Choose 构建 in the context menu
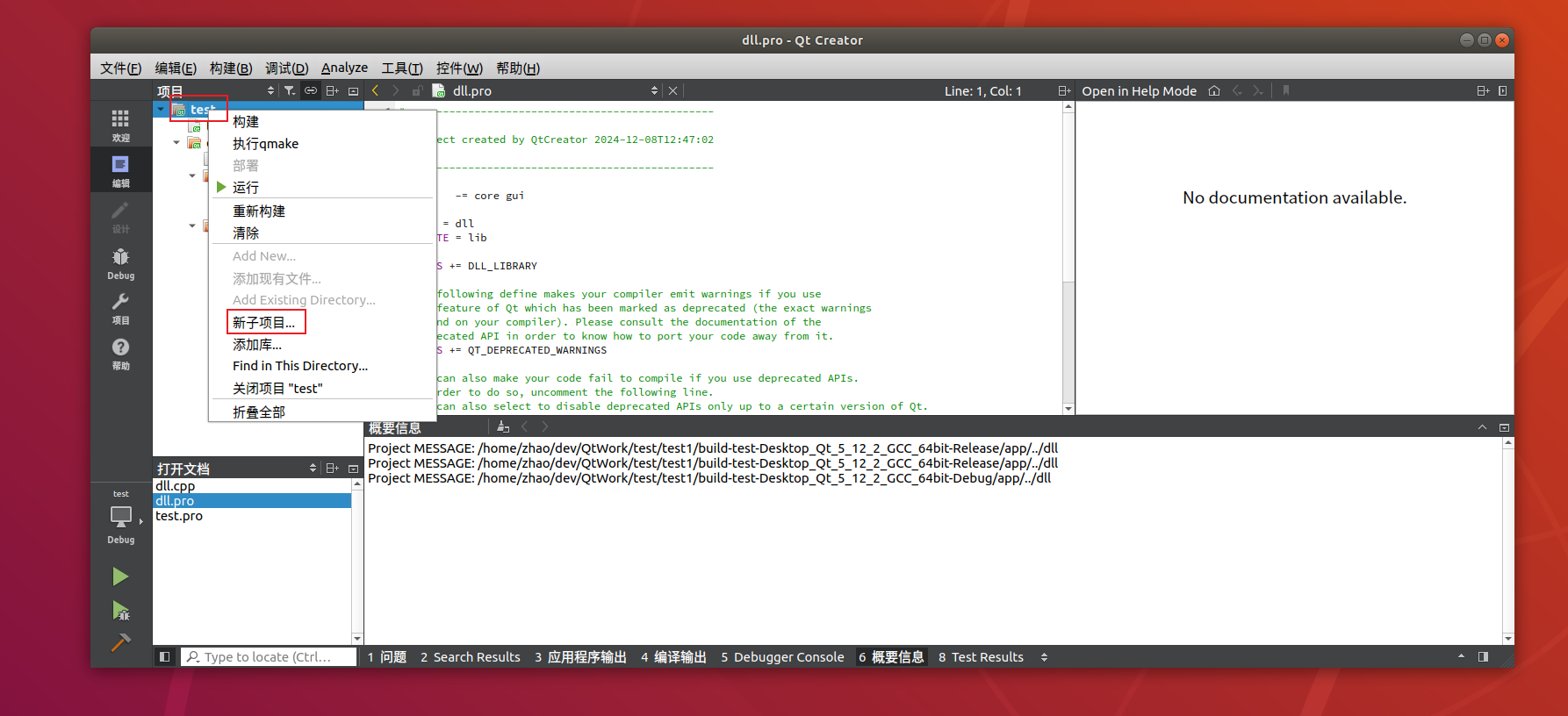The height and width of the screenshot is (716, 1568). tap(322, 122)
